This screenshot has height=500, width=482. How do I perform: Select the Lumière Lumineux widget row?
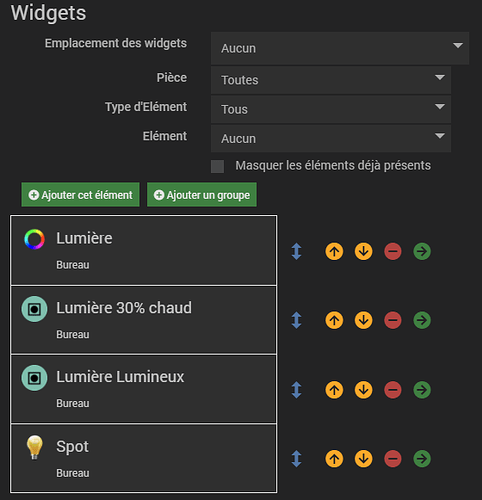click(143, 389)
